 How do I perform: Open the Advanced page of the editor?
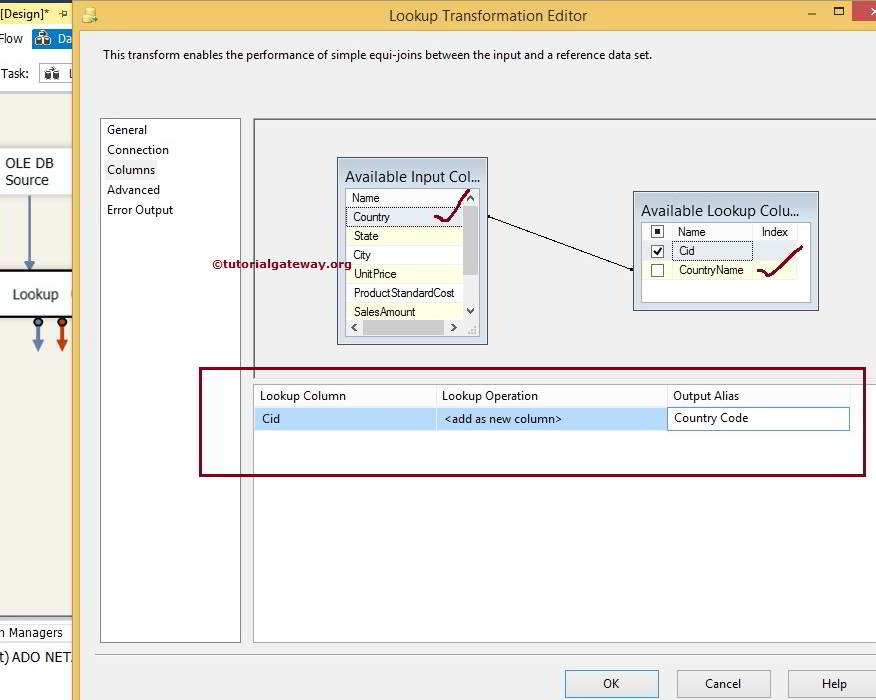(x=133, y=189)
